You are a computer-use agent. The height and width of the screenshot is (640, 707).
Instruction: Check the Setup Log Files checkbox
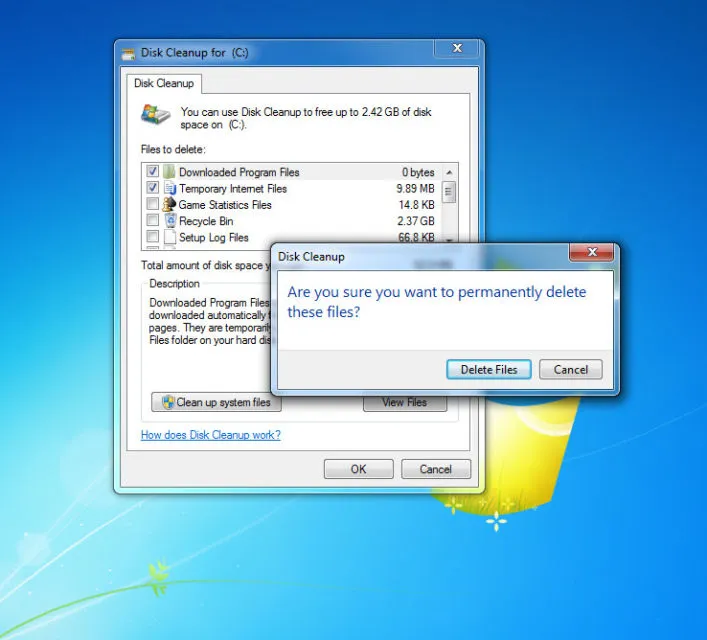152,236
